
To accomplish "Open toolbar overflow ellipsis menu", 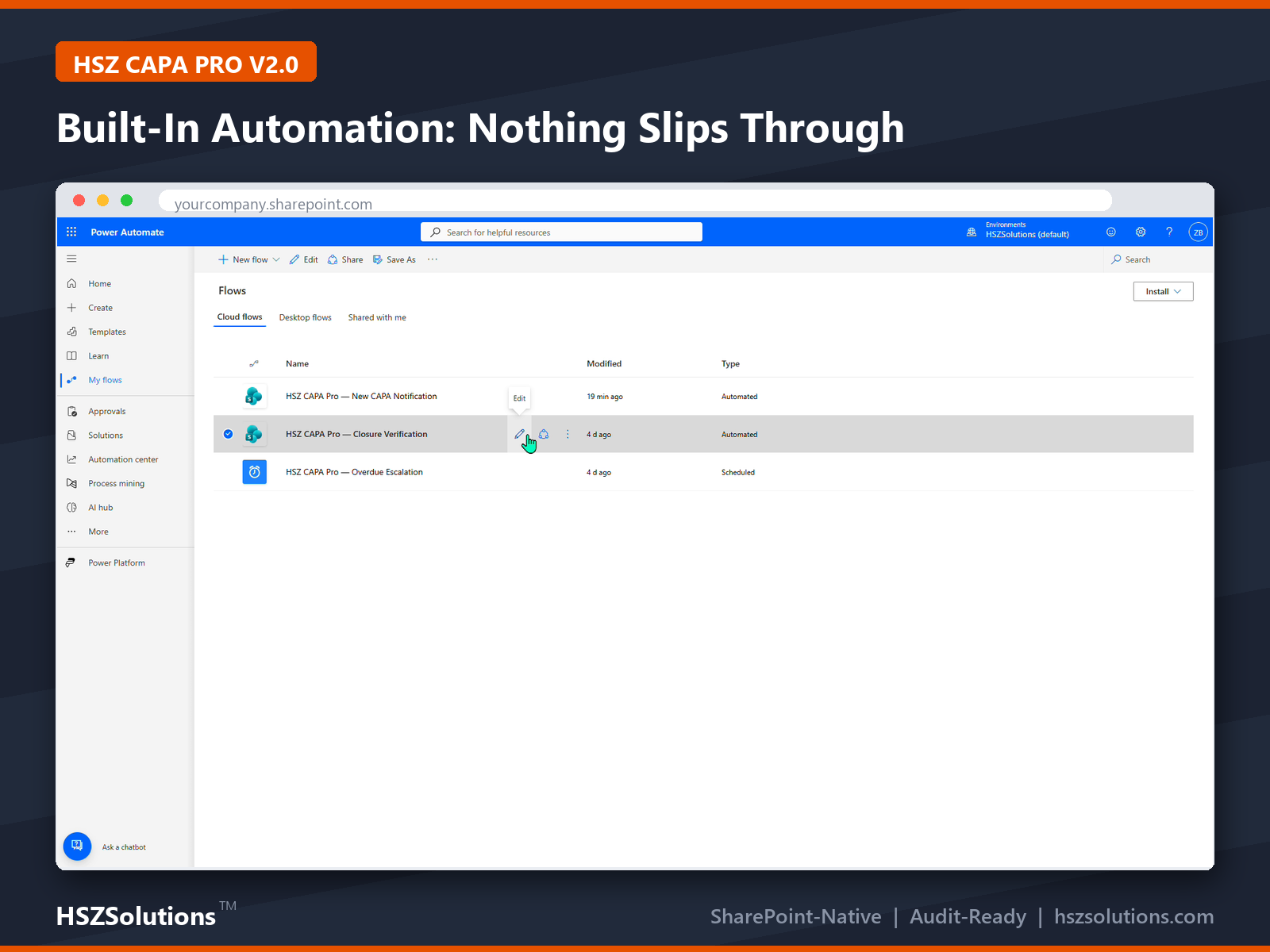I will 433,259.
